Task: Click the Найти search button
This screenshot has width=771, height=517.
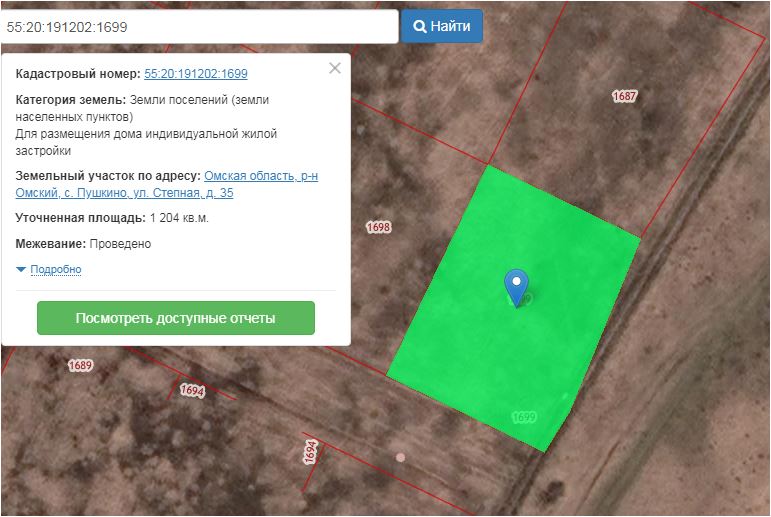Action: [x=442, y=26]
